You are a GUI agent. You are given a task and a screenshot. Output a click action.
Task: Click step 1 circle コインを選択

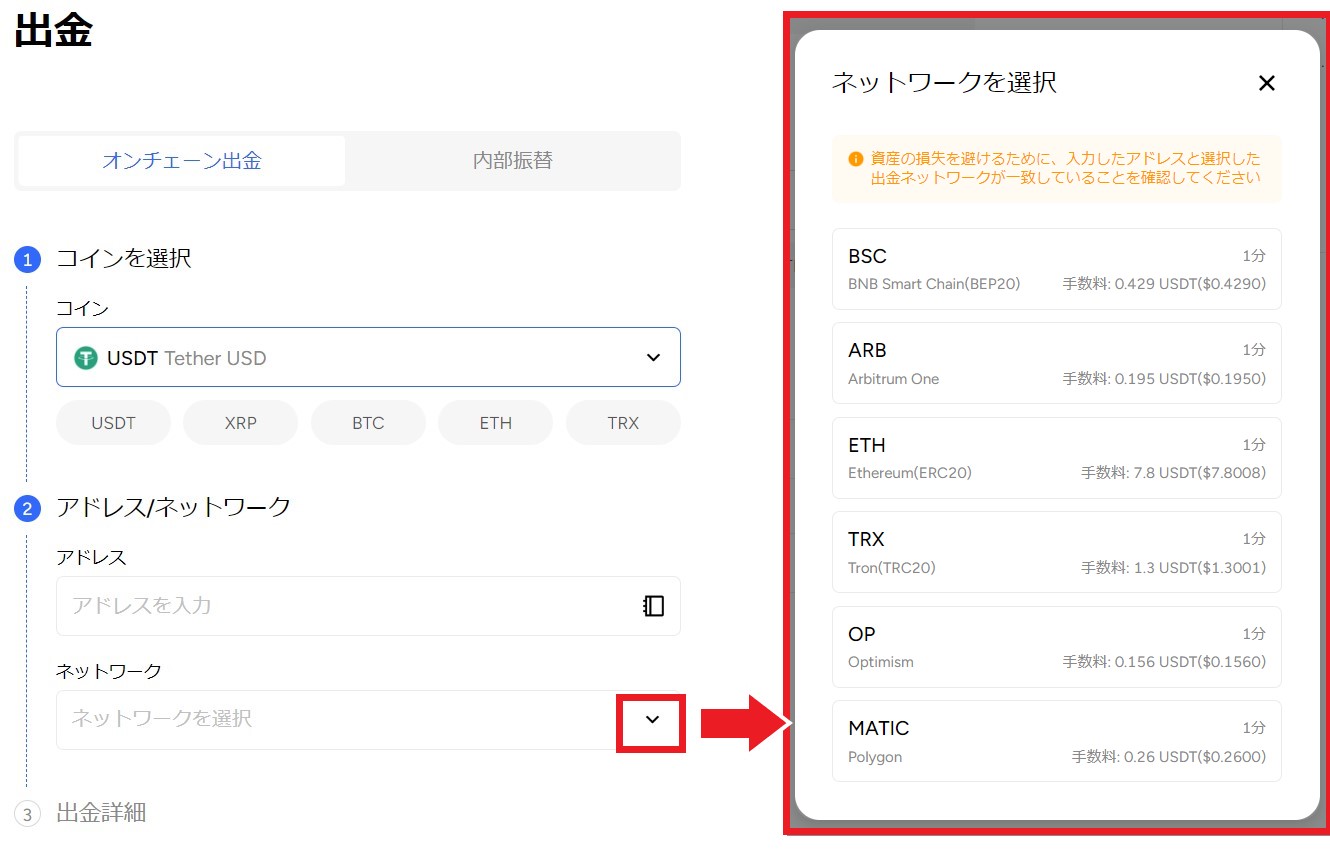(27, 260)
